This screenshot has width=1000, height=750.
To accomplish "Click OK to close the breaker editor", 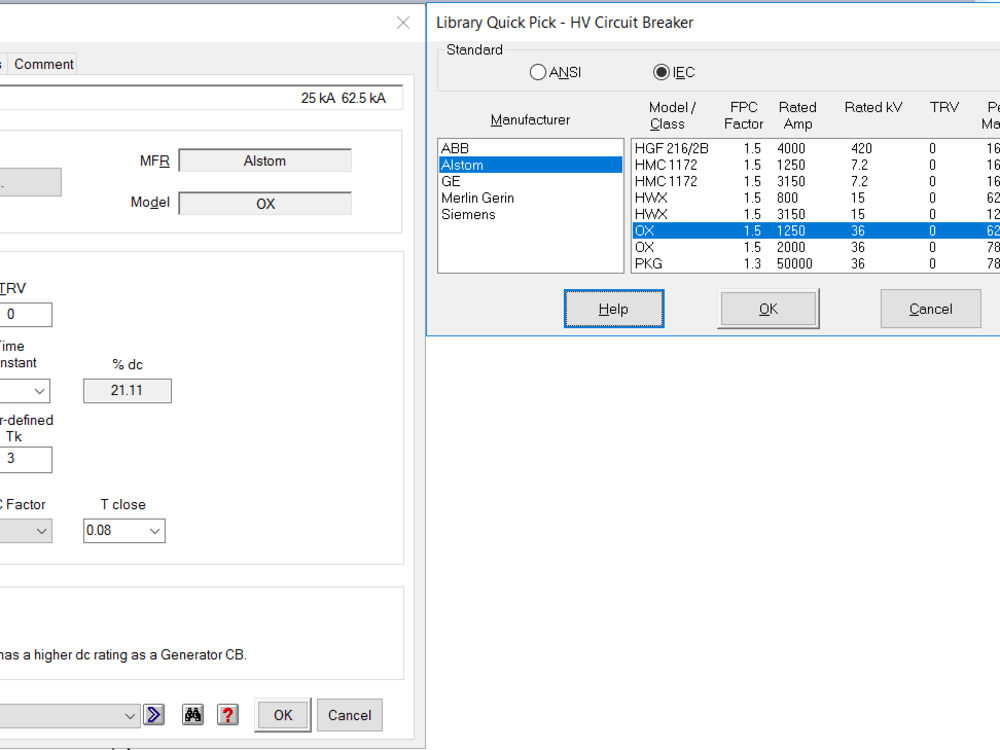I will click(281, 715).
